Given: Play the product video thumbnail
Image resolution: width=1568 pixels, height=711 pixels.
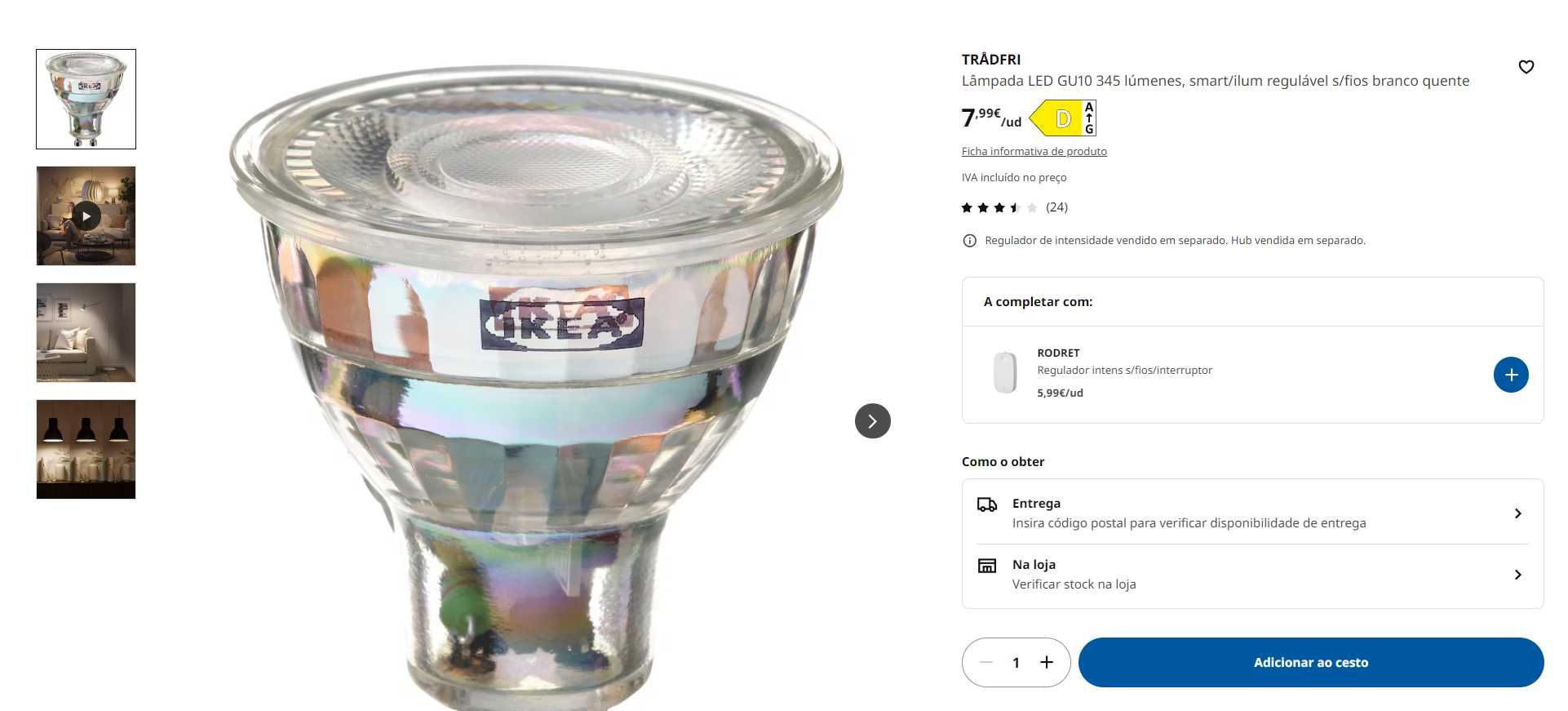Looking at the screenshot, I should 86,216.
